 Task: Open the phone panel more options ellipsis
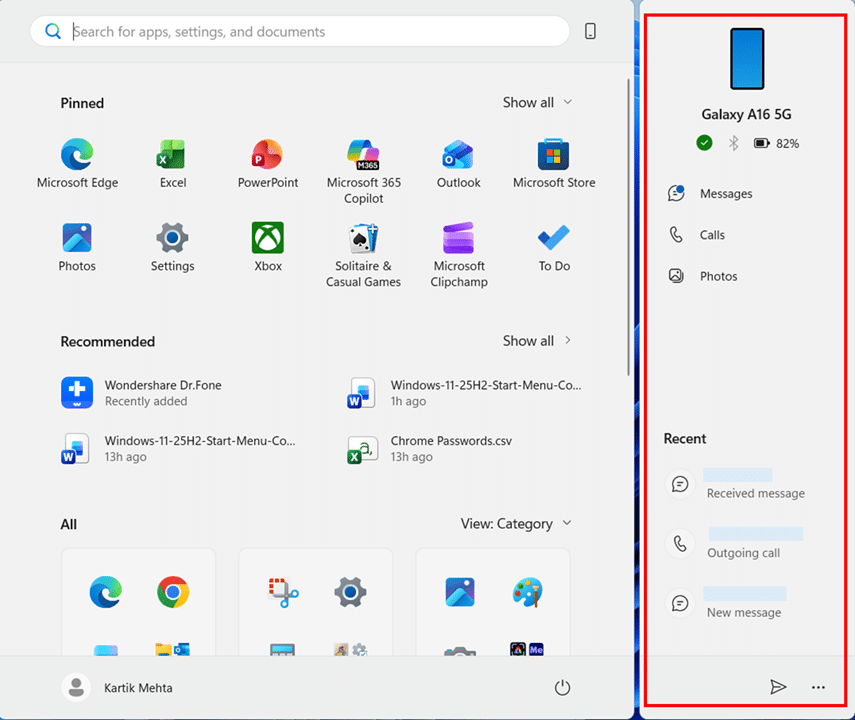point(819,687)
